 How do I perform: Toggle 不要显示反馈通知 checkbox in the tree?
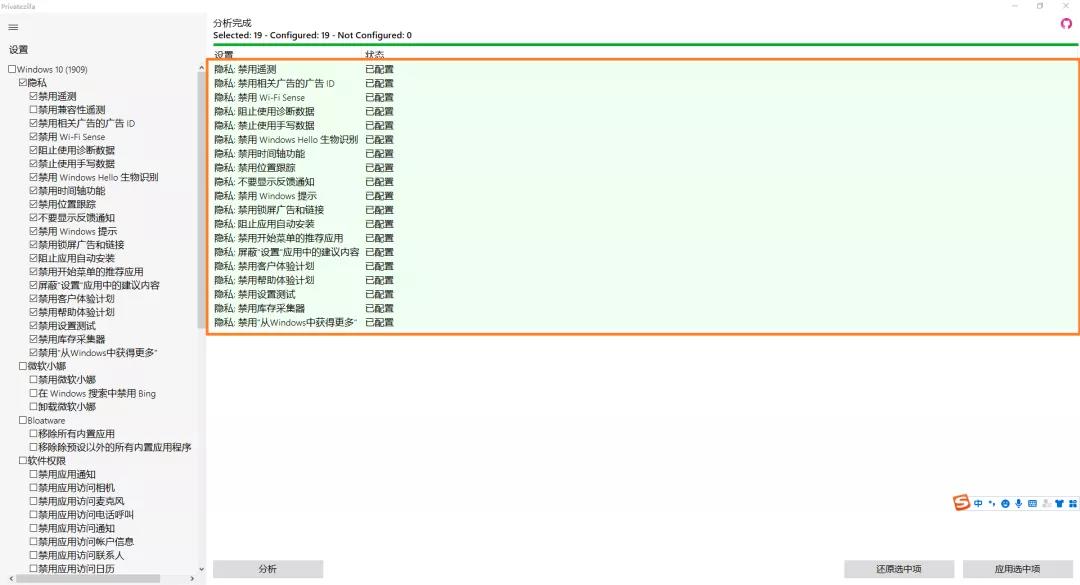[x=33, y=217]
